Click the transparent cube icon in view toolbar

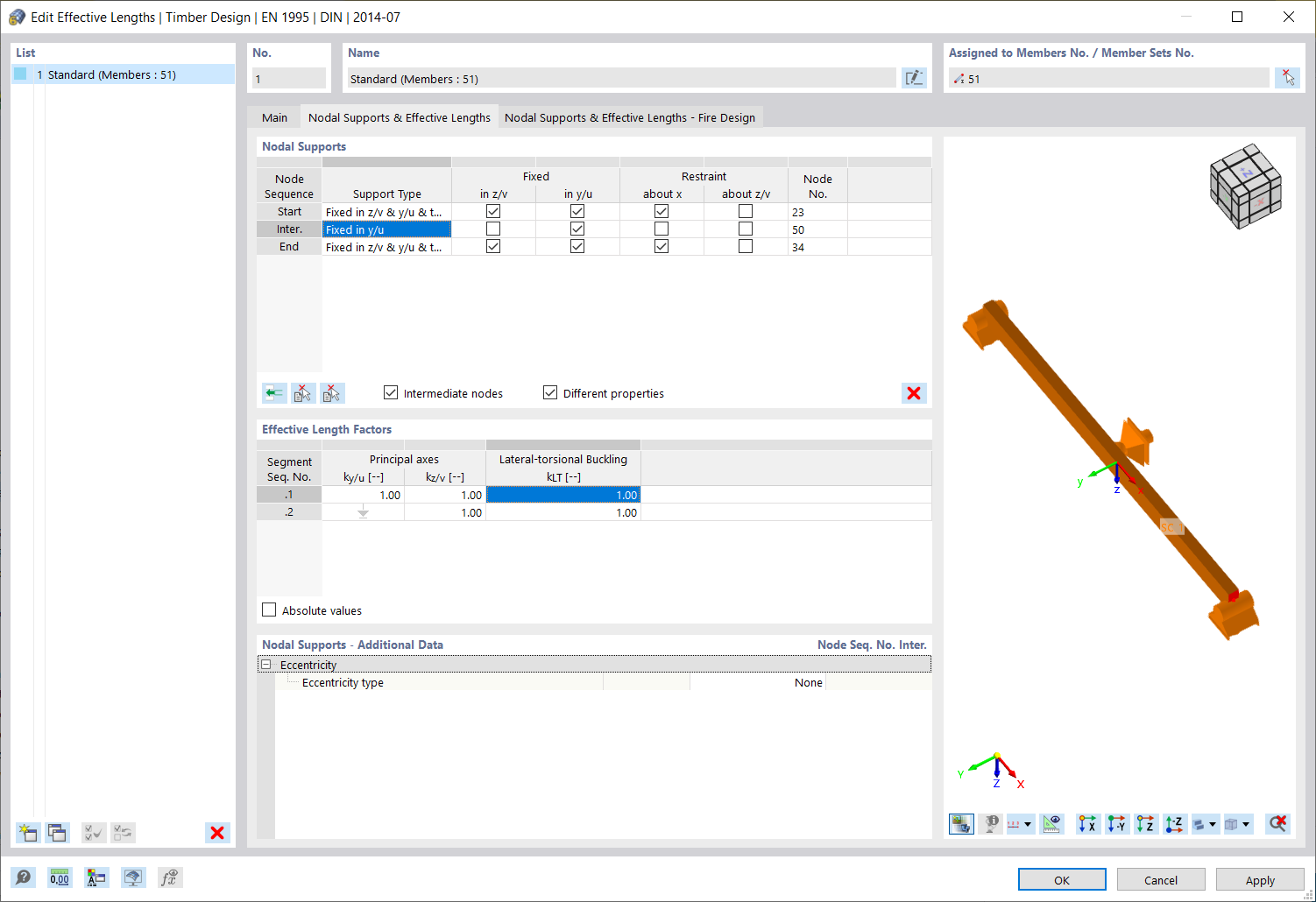1232,824
